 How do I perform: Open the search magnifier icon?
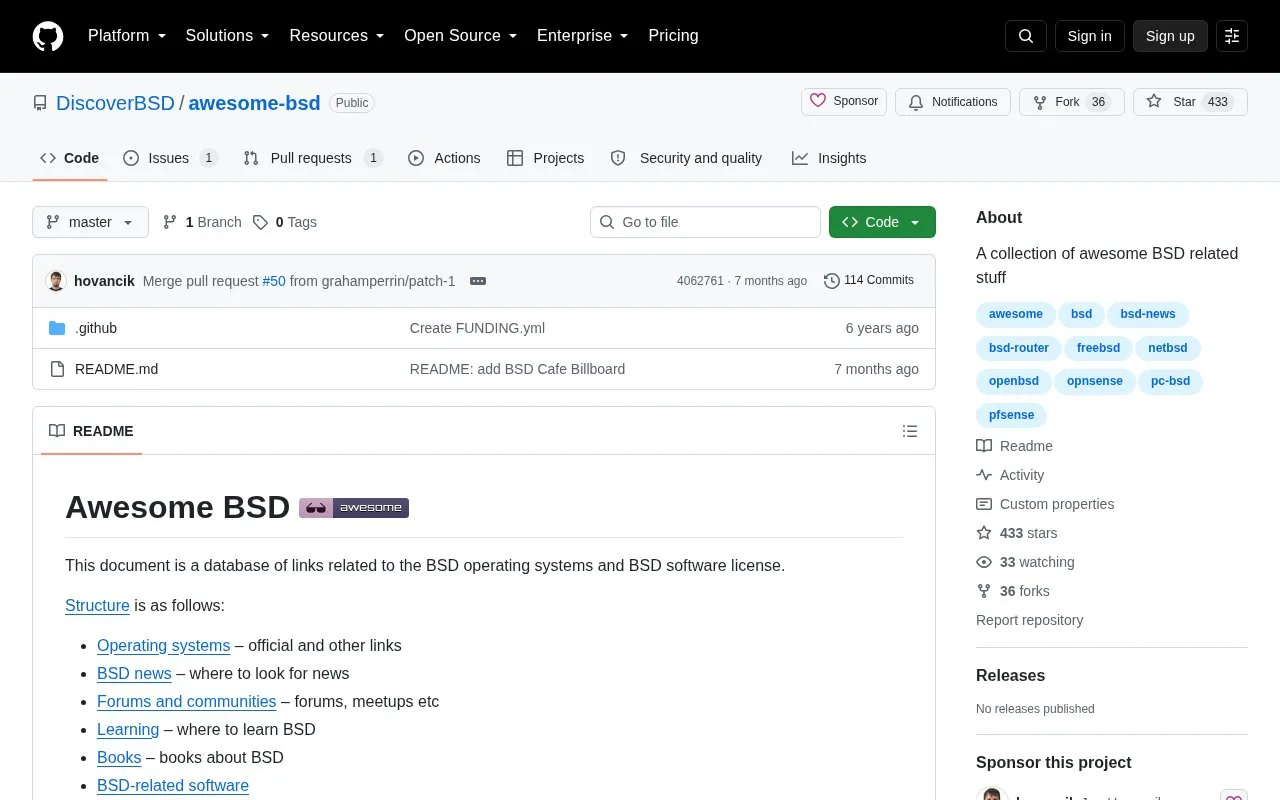click(1026, 36)
